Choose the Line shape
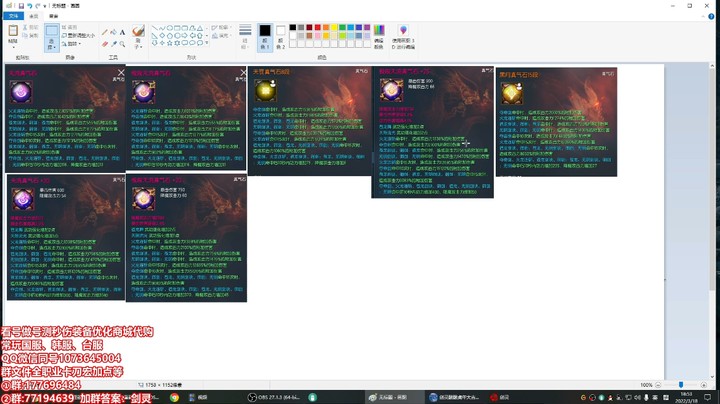This screenshot has height=404, width=720. coord(154,28)
